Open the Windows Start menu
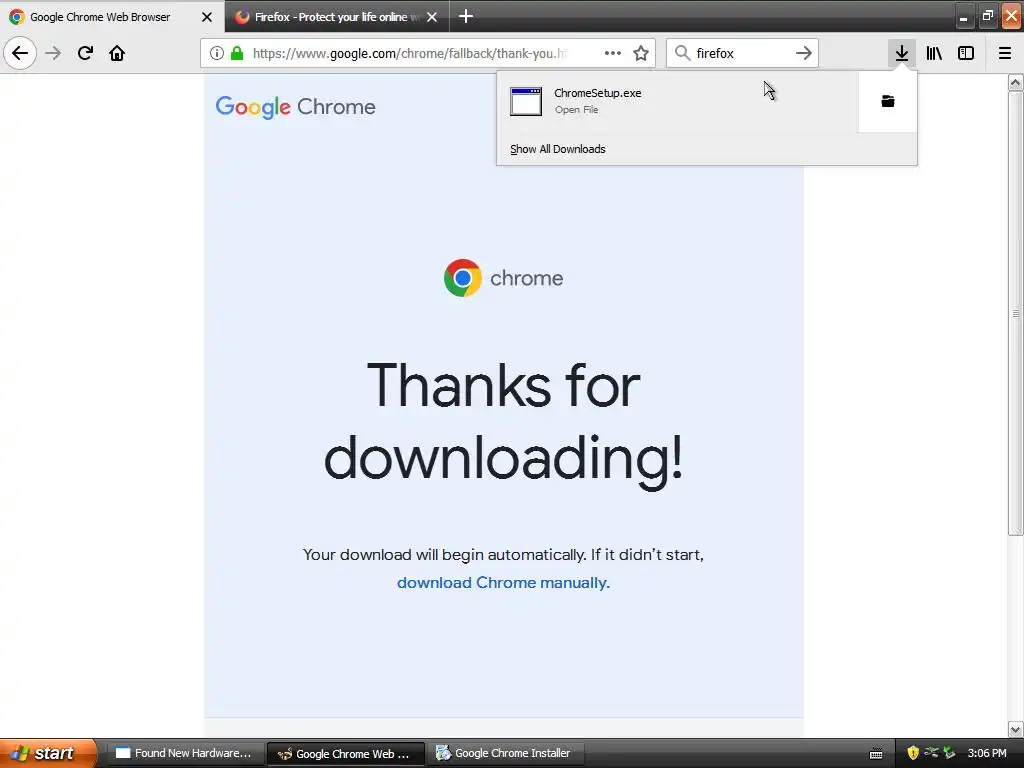Screen dimensions: 1024x768 pyautogui.click(x=48, y=753)
